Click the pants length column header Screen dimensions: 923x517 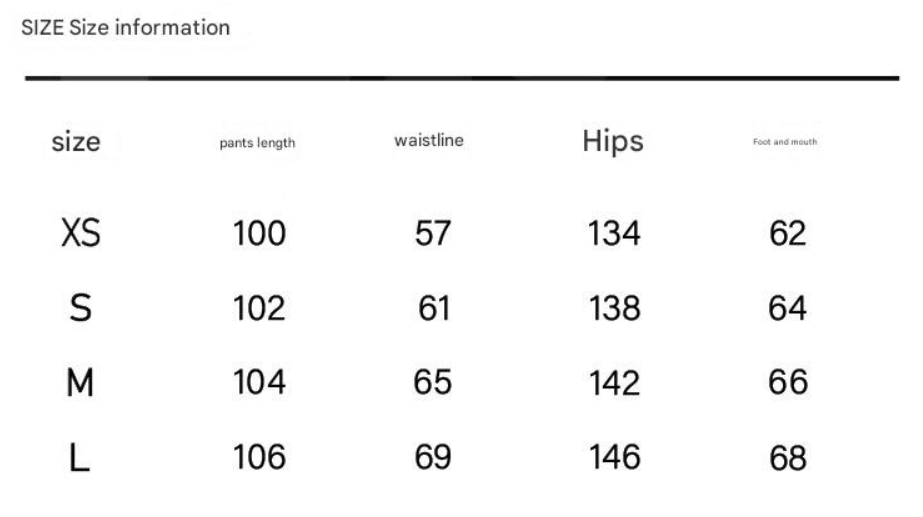(x=257, y=143)
